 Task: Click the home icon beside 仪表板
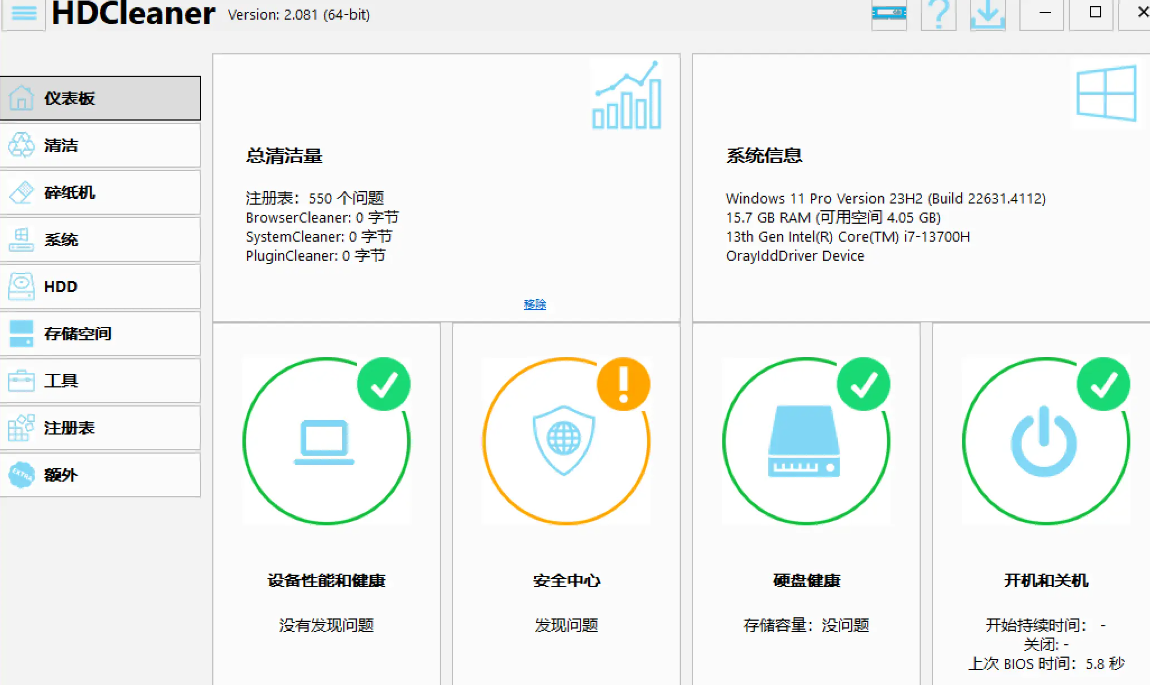(x=21, y=98)
